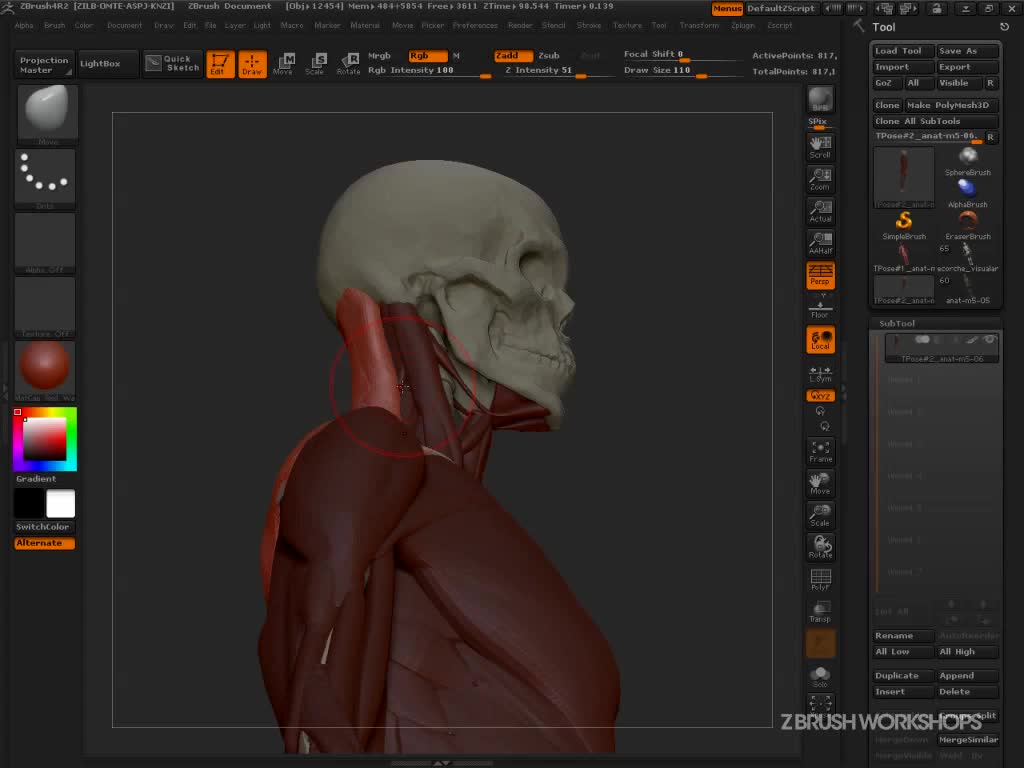Pick a color in the color picker
Screen dimensions: 1024x768
coord(44,439)
